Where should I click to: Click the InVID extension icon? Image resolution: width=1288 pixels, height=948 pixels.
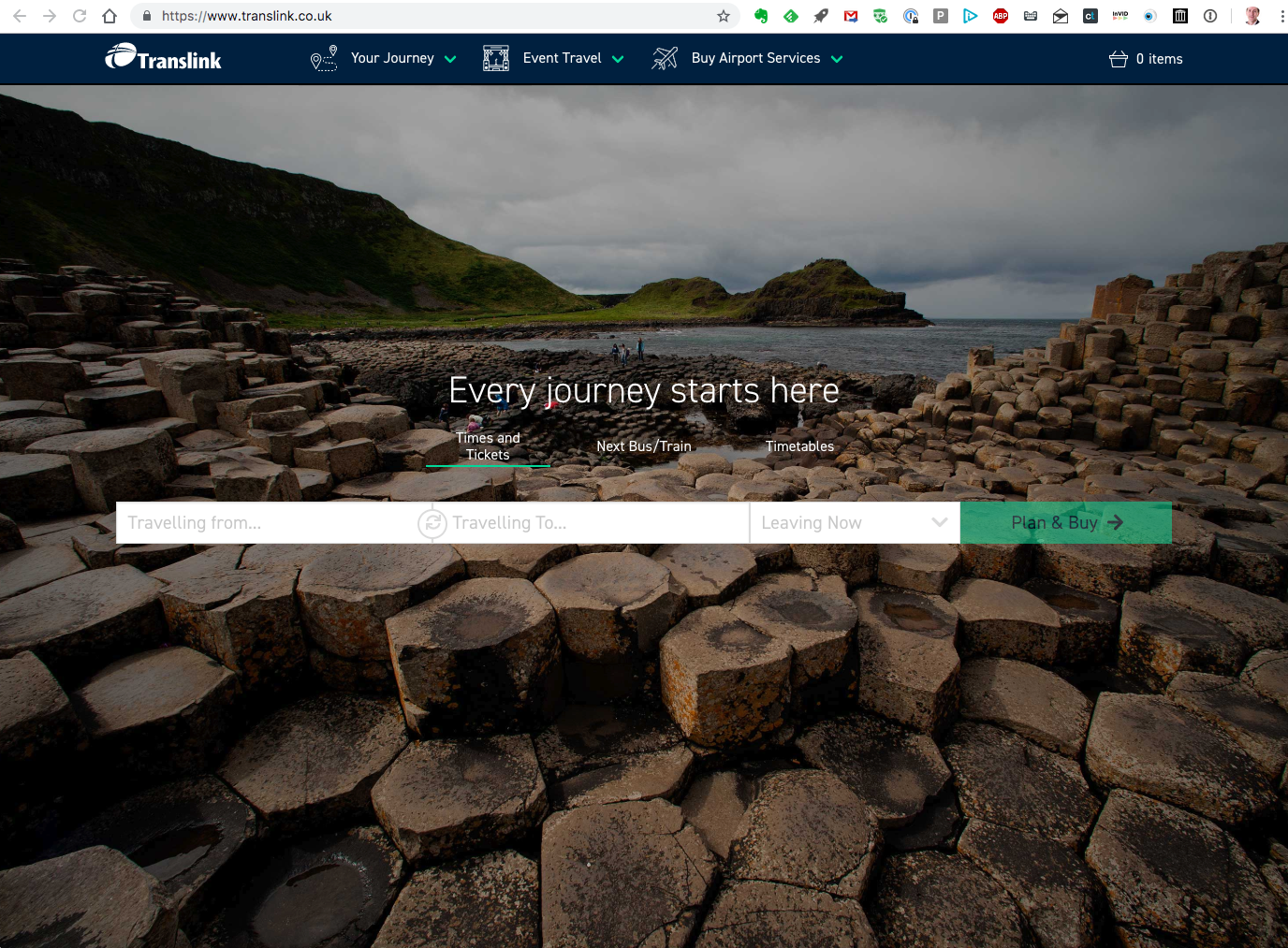coord(1120,16)
